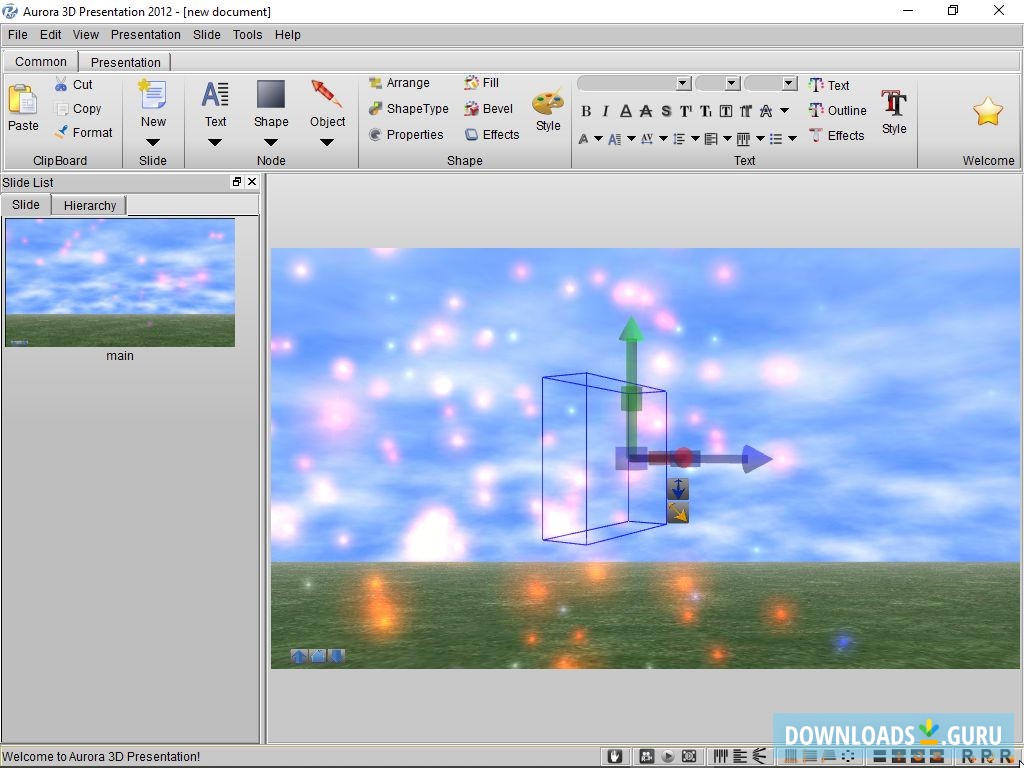
Task: Switch to the Hierarchy tab
Action: (88, 205)
